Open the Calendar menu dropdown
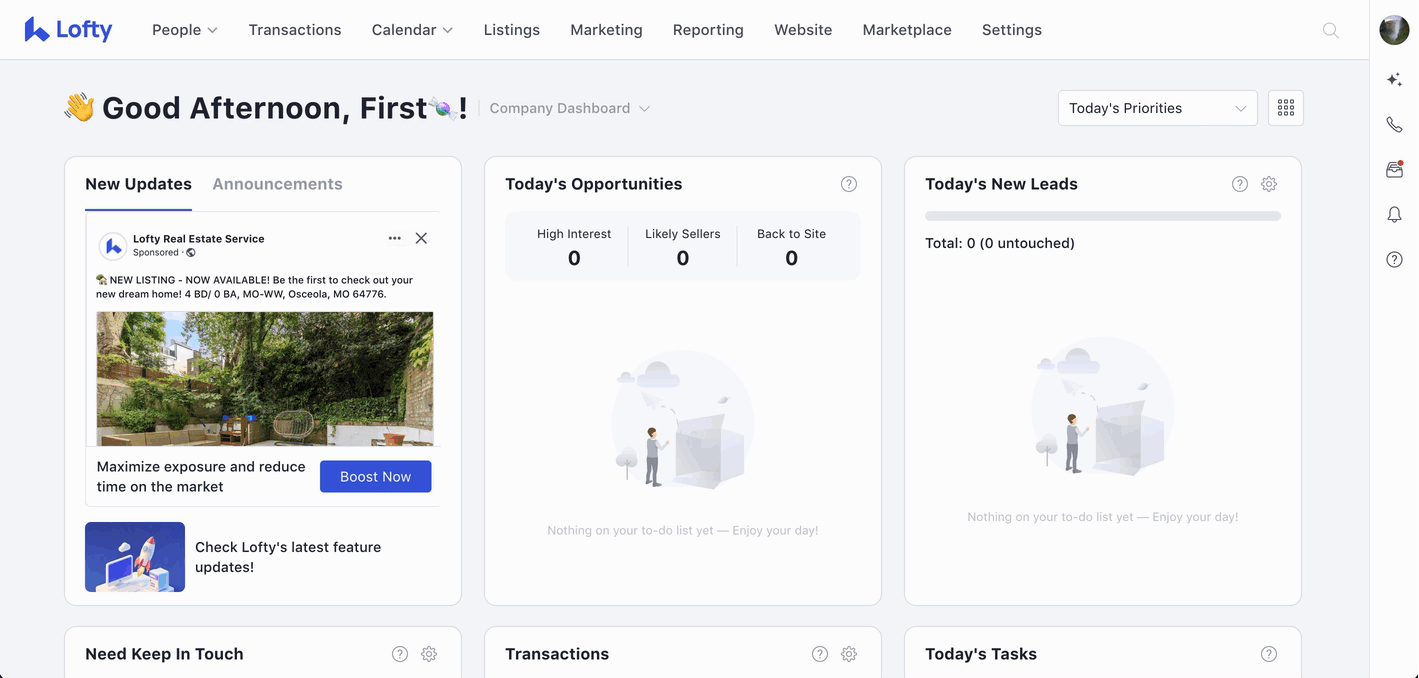The image size is (1419, 678). coord(411,30)
